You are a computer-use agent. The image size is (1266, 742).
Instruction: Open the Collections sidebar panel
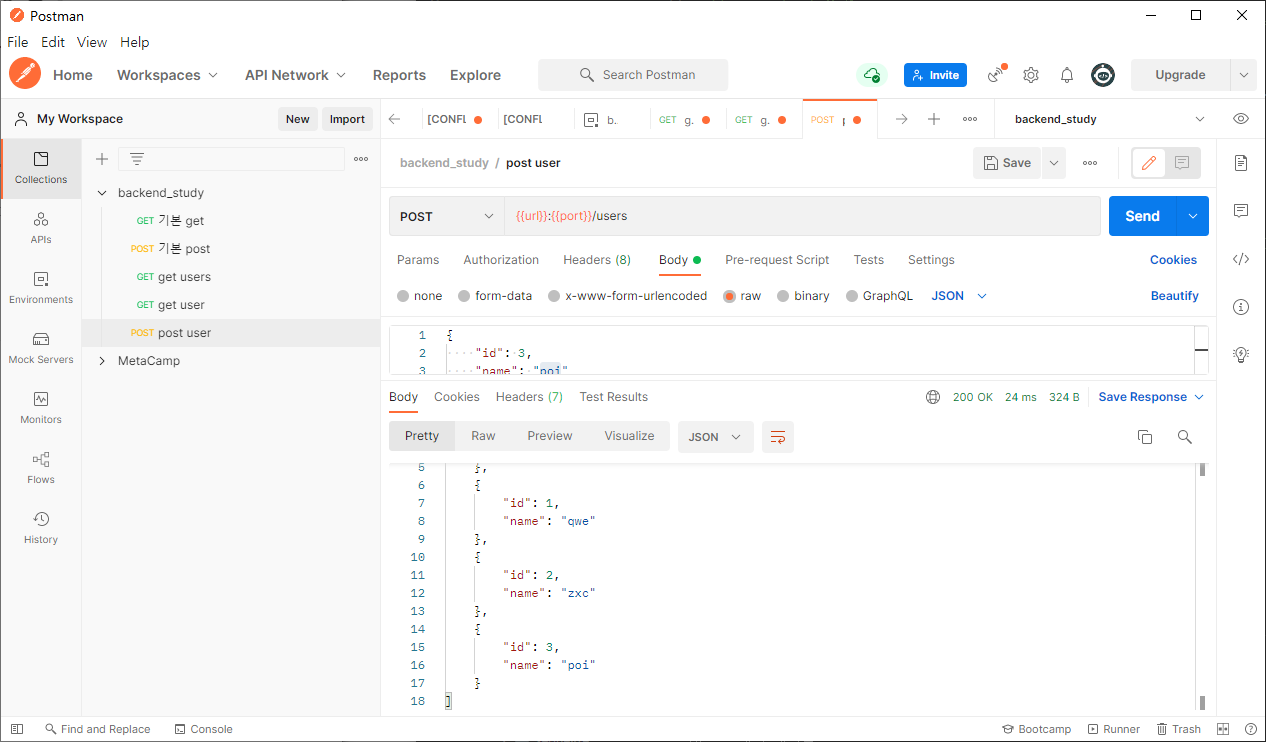pyautogui.click(x=41, y=168)
